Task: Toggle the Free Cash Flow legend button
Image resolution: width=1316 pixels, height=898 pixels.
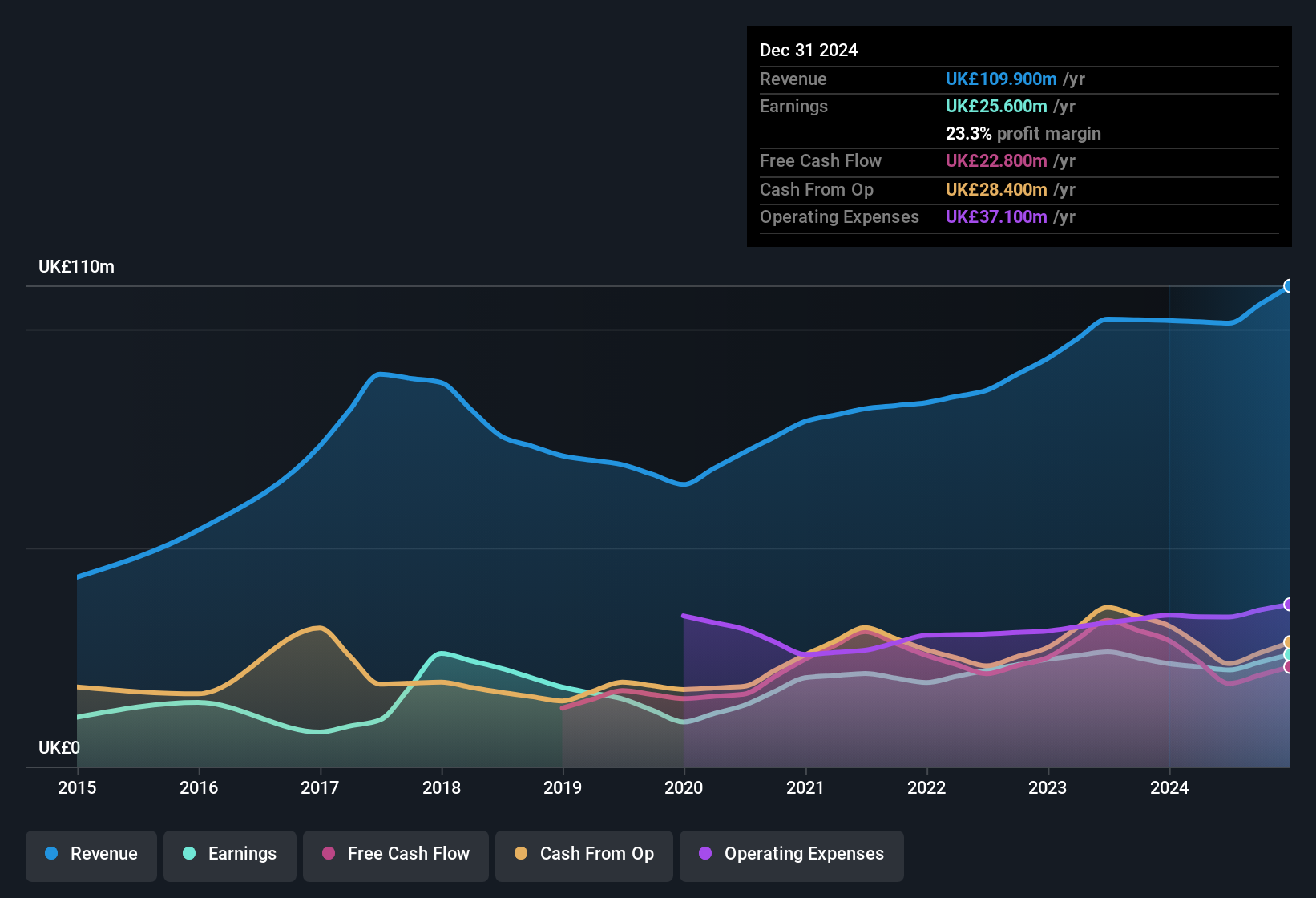Action: click(x=396, y=856)
